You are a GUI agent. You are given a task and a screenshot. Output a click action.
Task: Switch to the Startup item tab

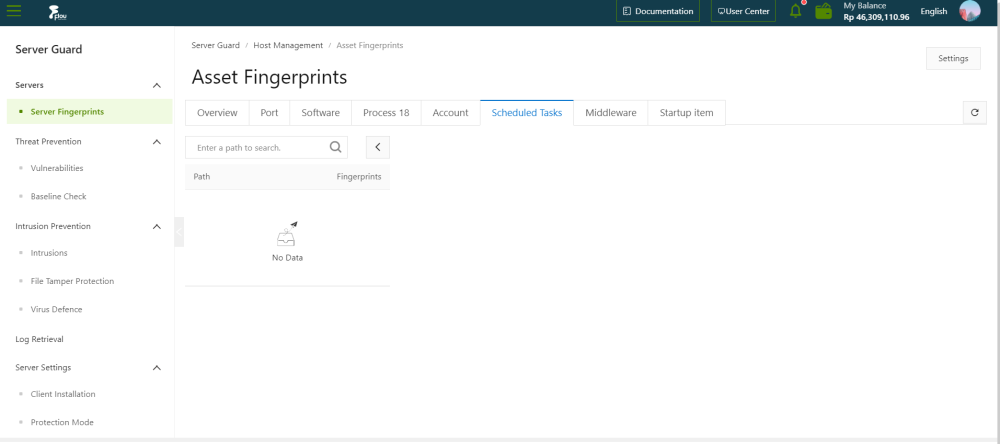click(686, 113)
